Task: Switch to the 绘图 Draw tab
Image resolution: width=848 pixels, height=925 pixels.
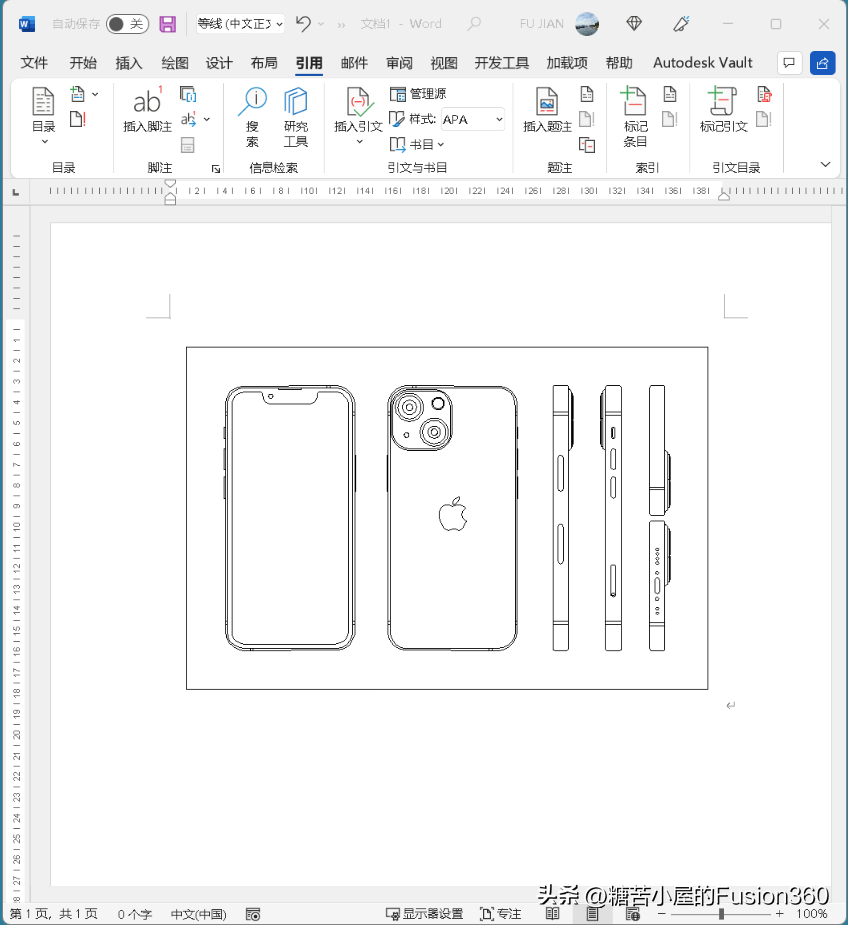Action: point(175,63)
